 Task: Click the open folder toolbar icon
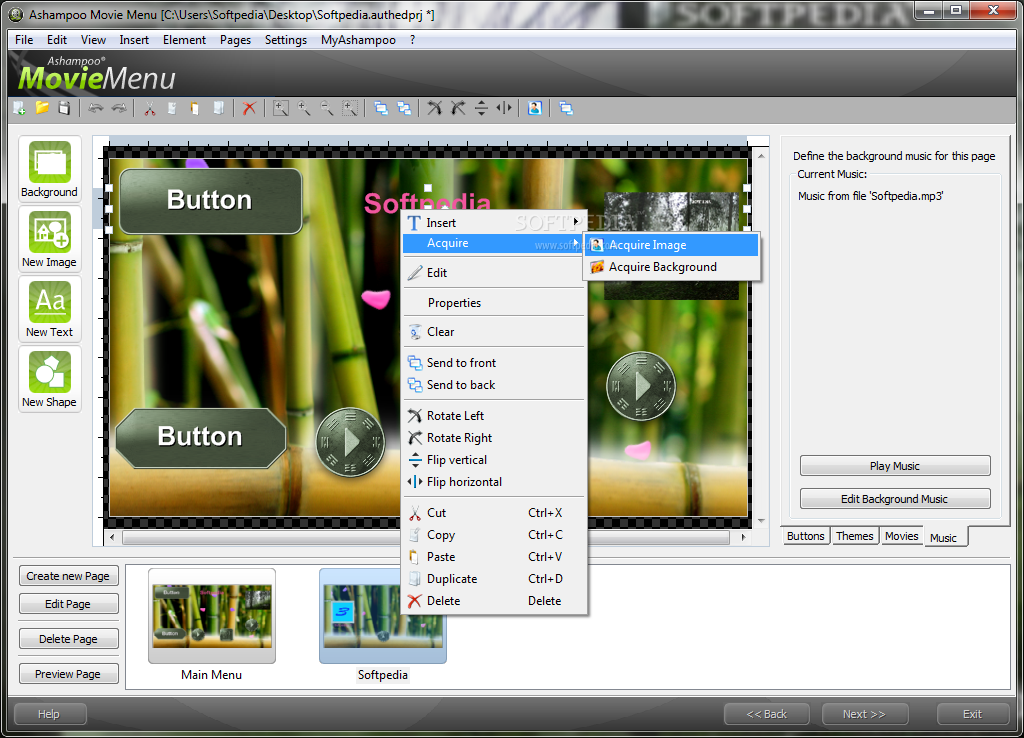tap(42, 108)
